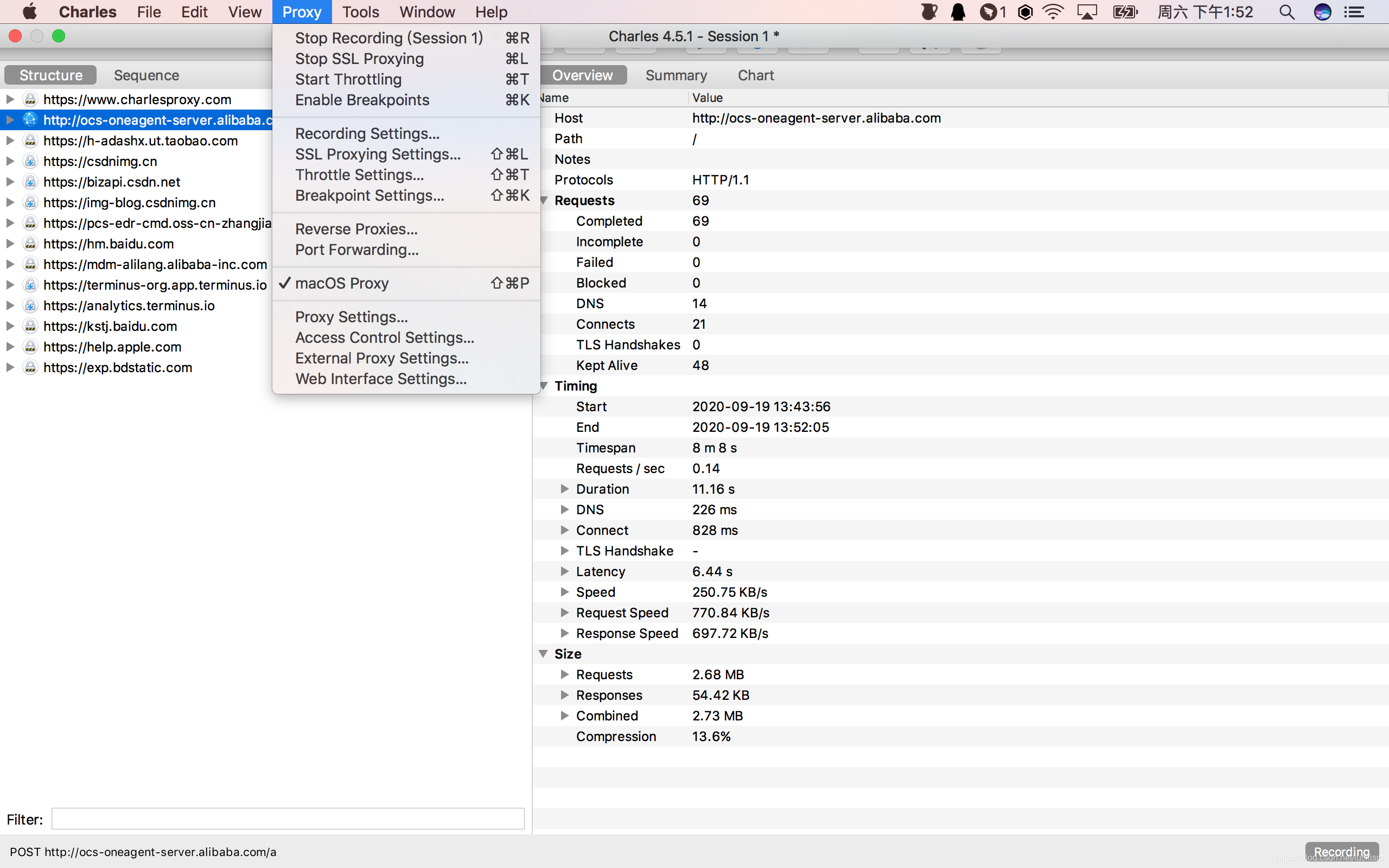
Task: Select the Structure tab
Action: pos(50,75)
